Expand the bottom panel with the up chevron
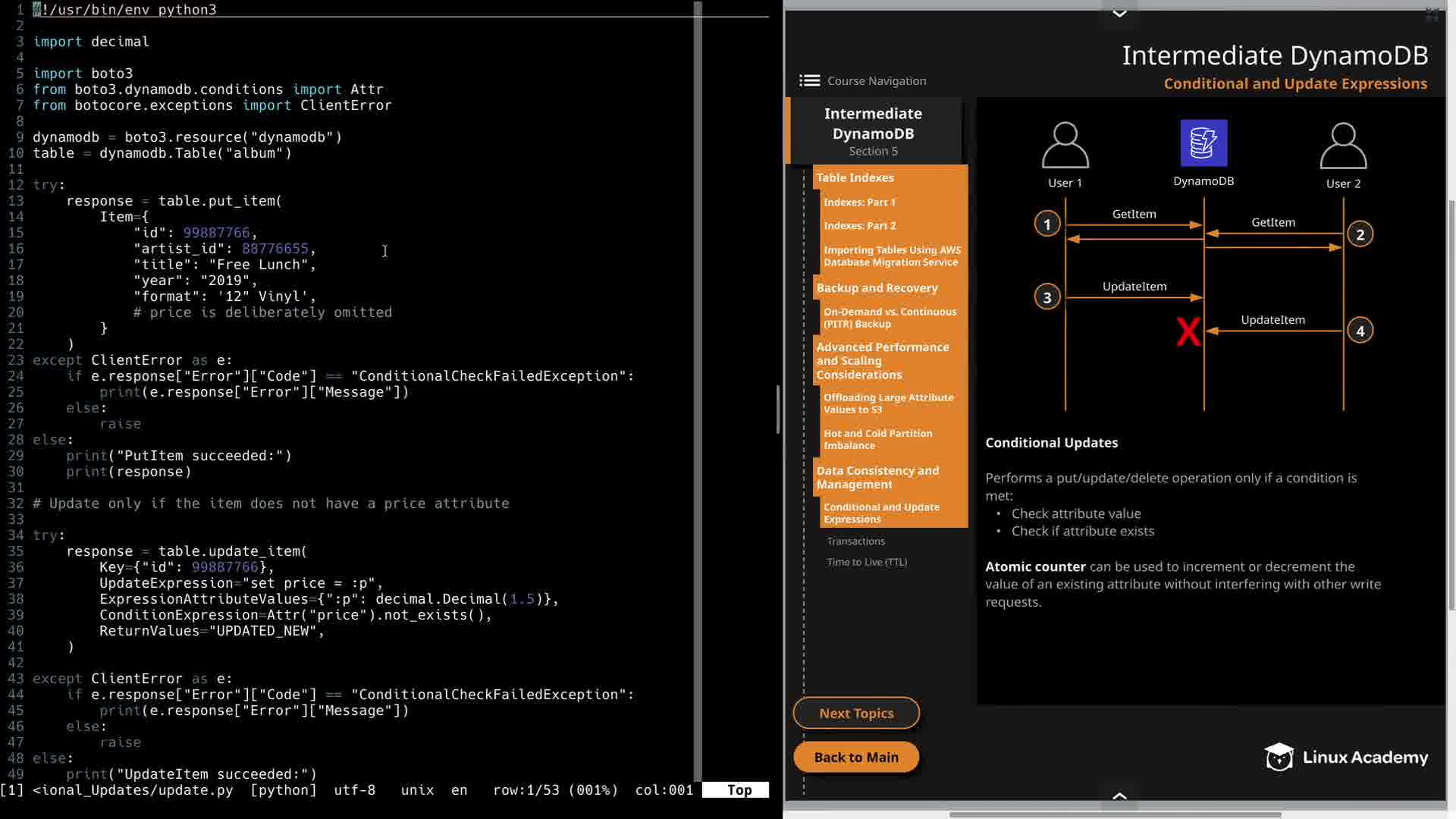Screen dimensions: 1456x819 pos(1119,795)
